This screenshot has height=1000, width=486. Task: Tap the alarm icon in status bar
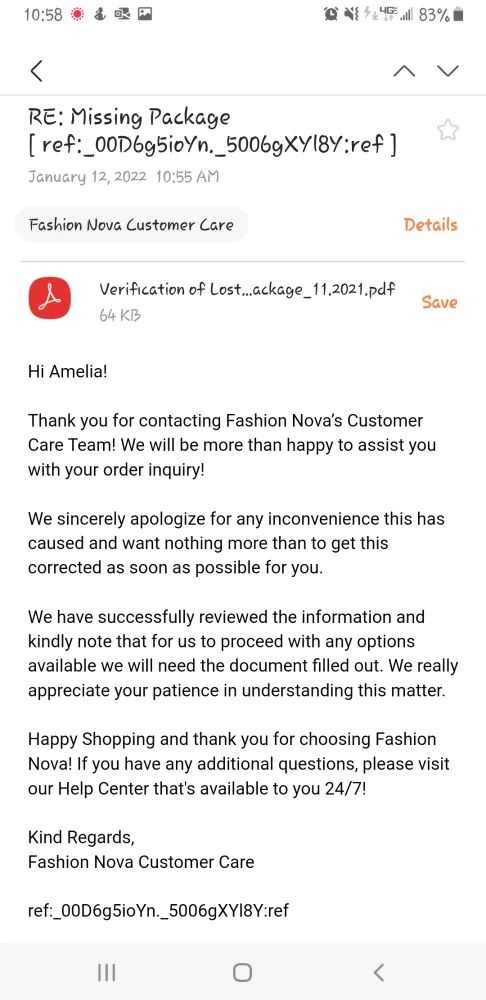331,15
